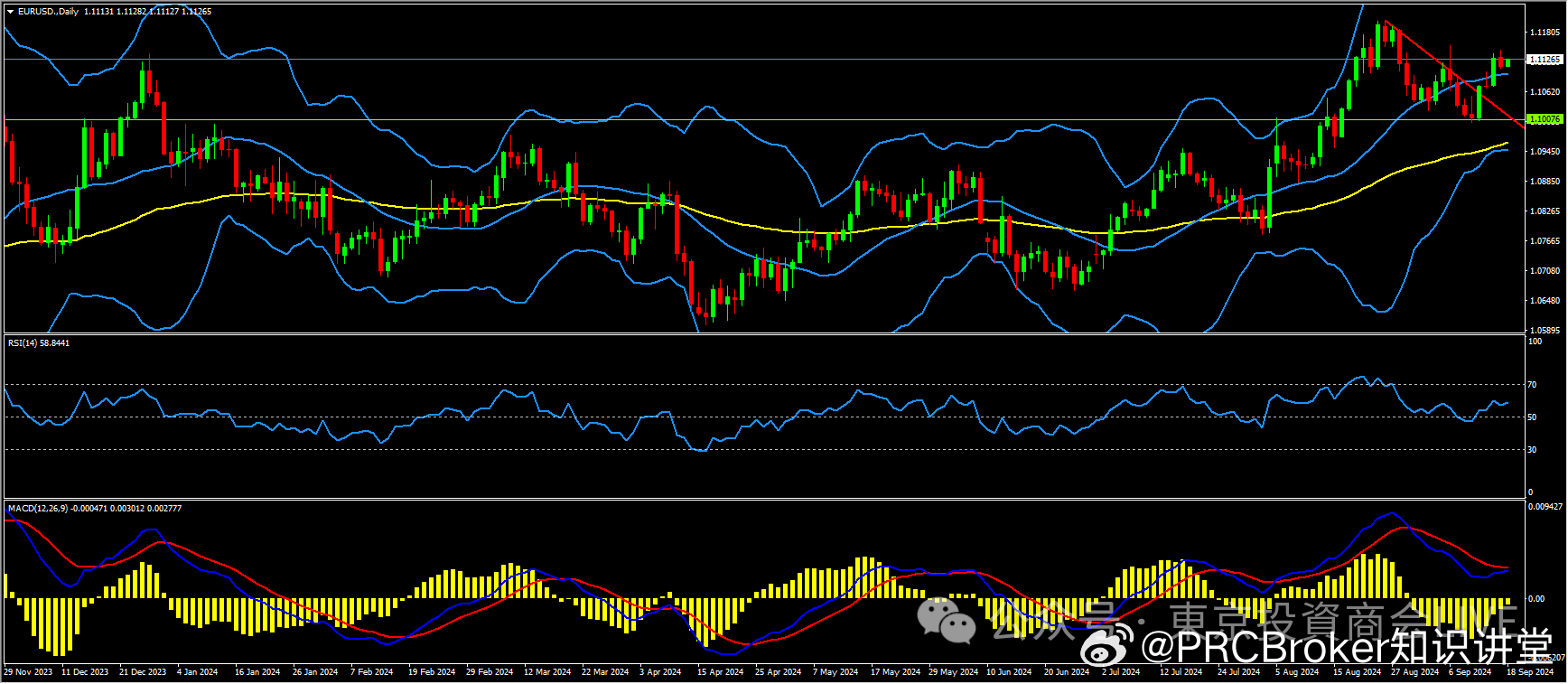This screenshot has height=684, width=1568.
Task: Click the RSI 30 level label
Action: click(x=1532, y=450)
